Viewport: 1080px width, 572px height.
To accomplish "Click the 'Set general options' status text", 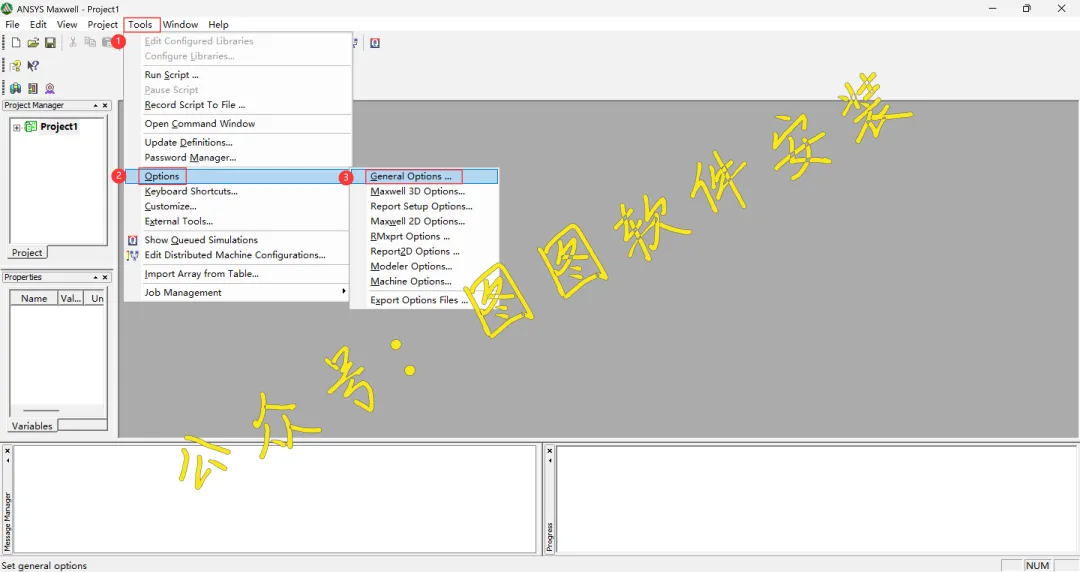I will (x=45, y=566).
